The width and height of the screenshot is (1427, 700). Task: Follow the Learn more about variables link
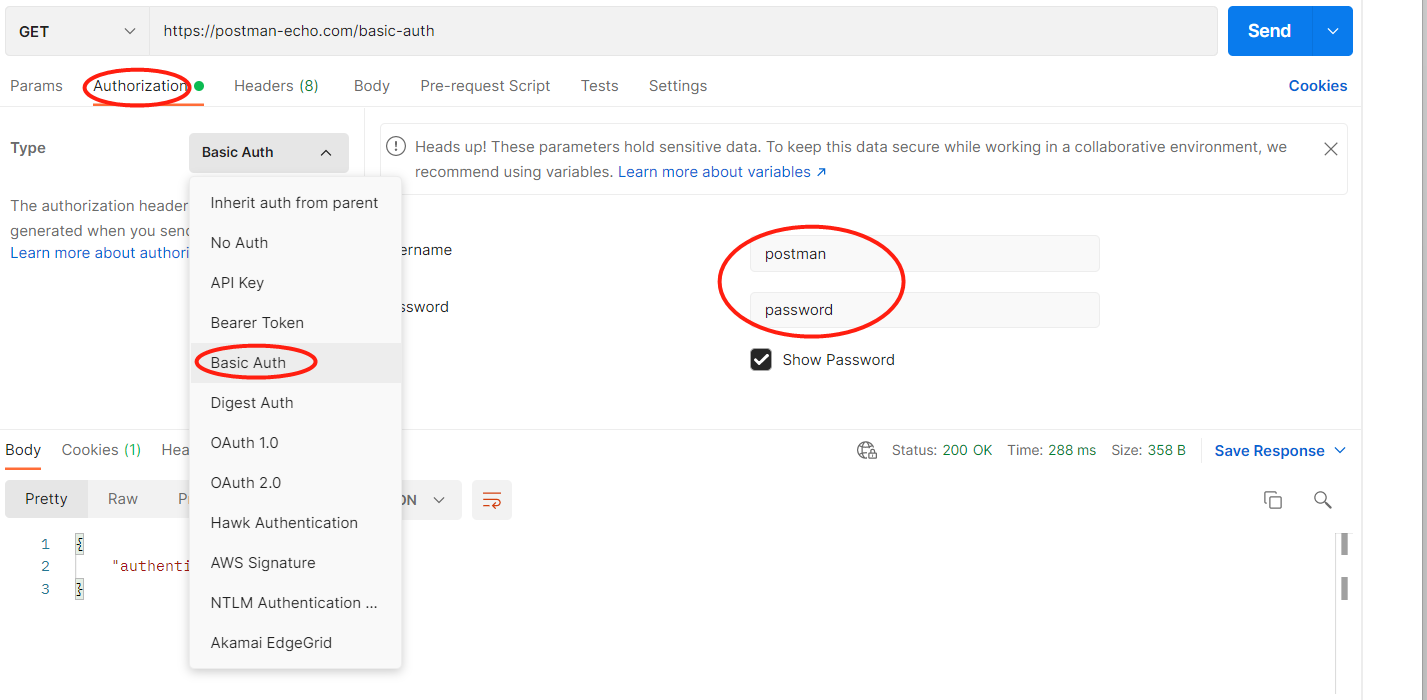tap(722, 172)
